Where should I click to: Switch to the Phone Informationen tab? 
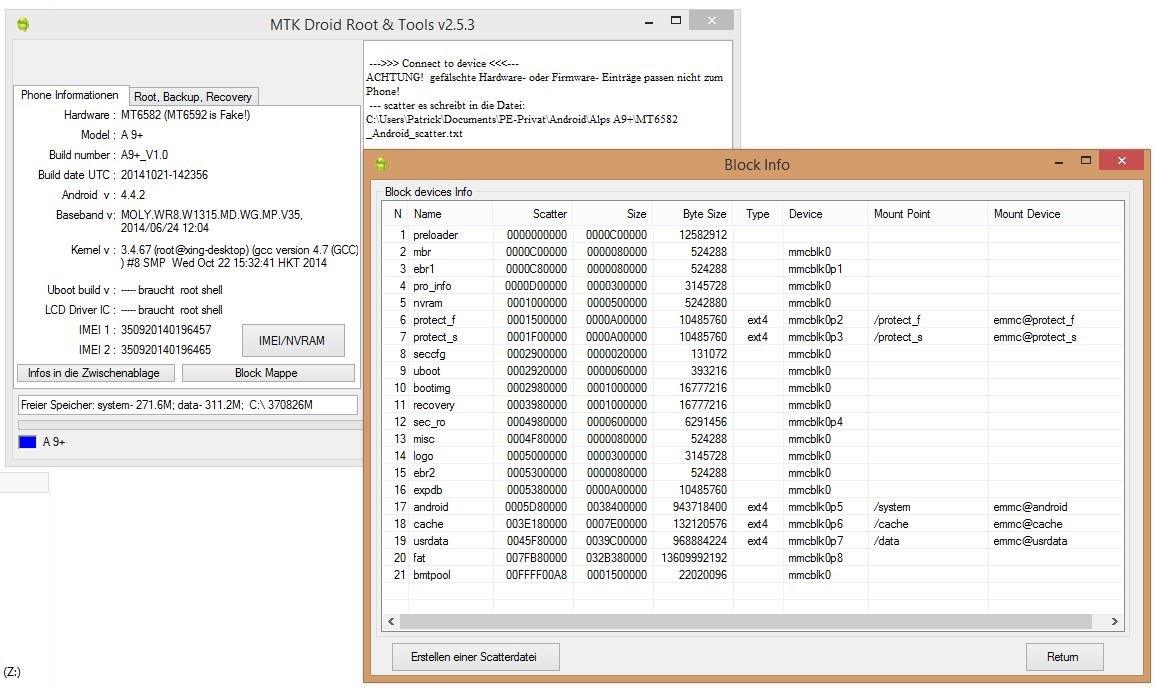pos(69,95)
